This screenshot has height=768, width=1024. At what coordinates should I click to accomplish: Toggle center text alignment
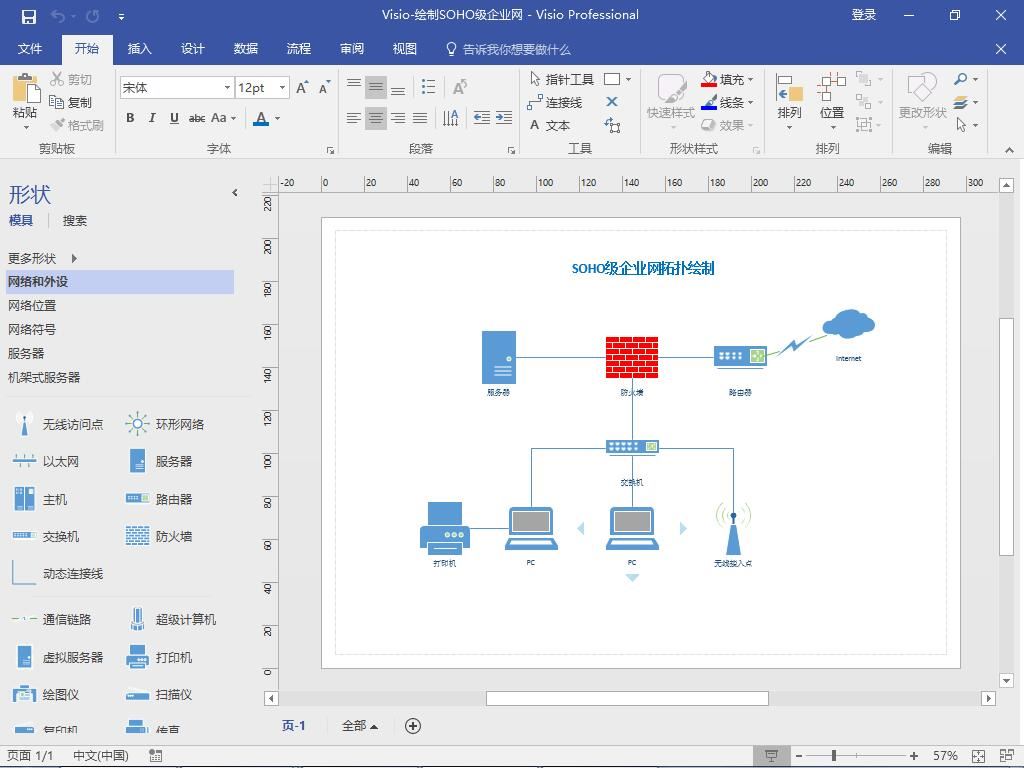[376, 118]
